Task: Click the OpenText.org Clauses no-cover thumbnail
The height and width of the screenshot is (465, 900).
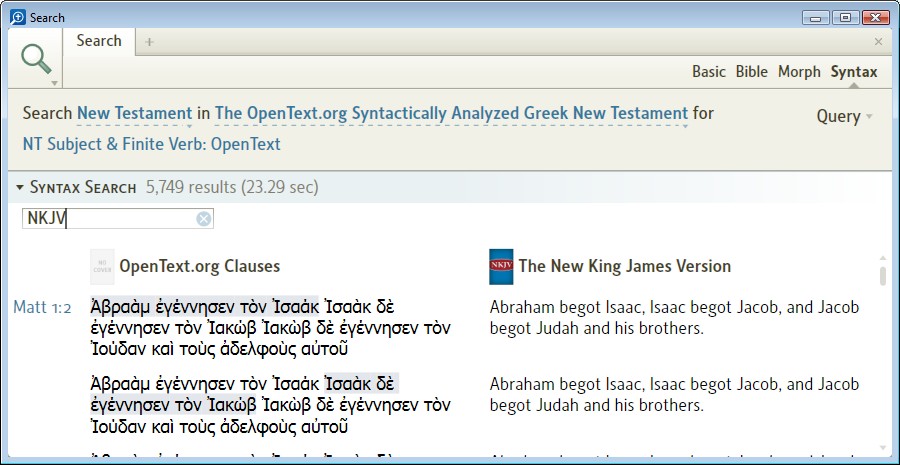Action: [102, 266]
